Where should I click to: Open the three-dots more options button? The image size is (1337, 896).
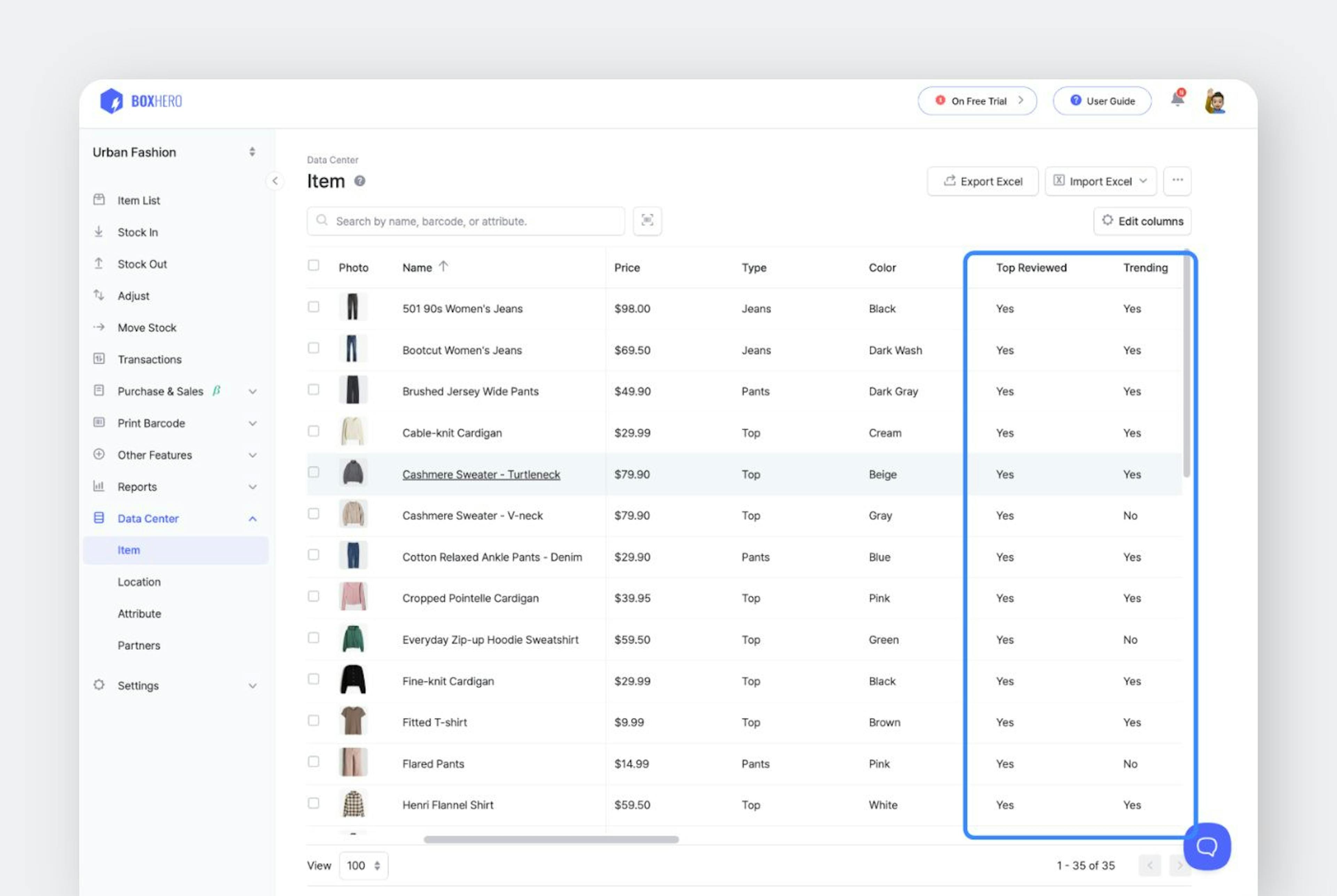[1177, 181]
